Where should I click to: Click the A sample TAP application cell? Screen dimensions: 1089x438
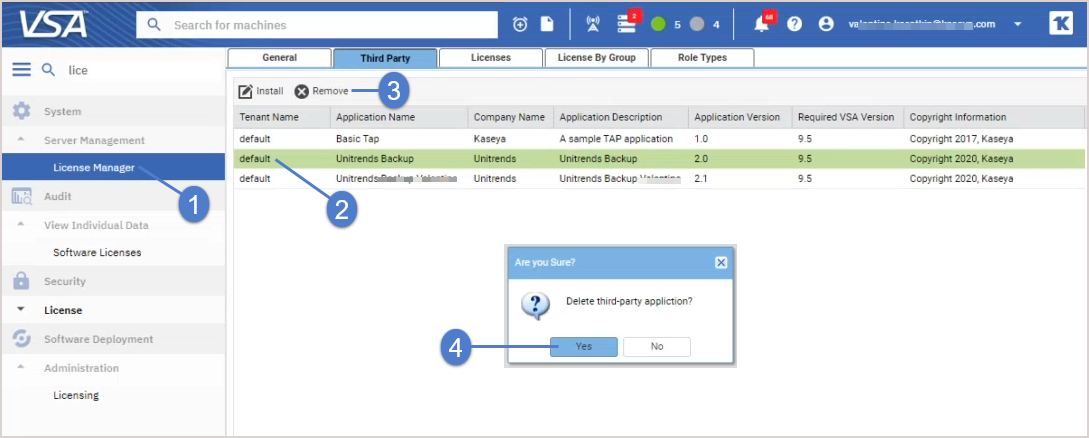[x=616, y=138]
